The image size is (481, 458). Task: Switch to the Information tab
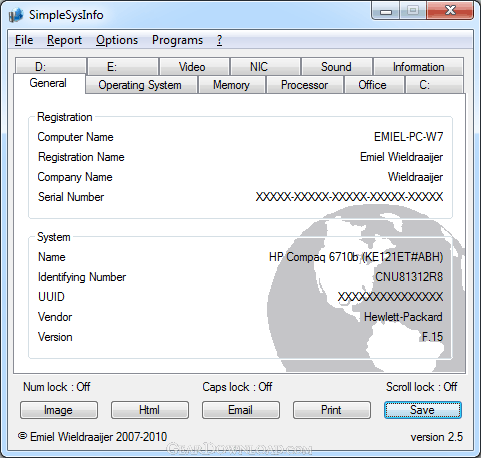[x=419, y=66]
